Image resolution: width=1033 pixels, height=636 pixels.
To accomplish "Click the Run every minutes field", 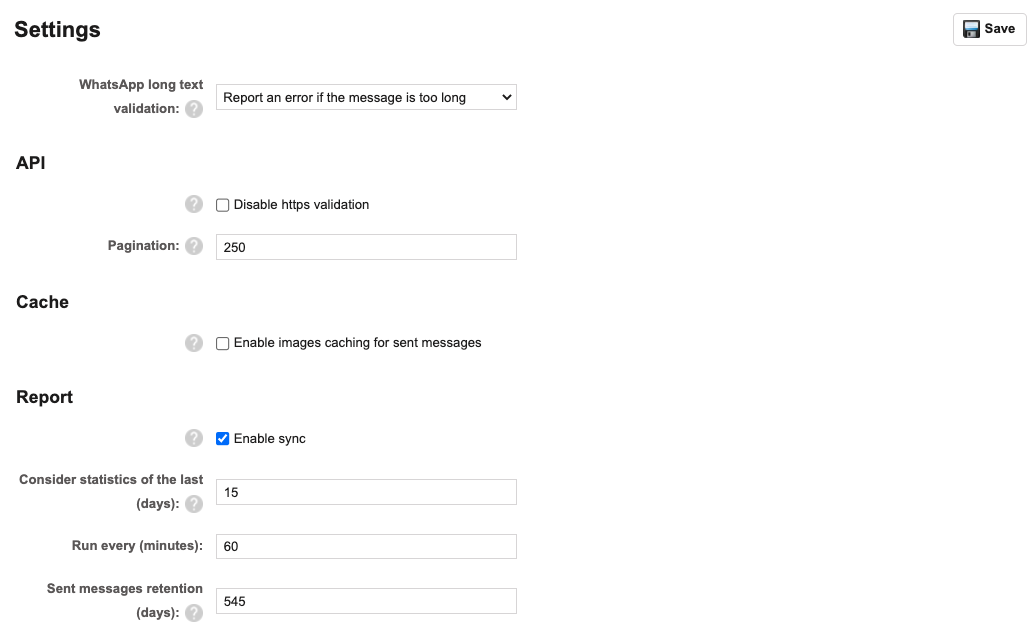I will (366, 546).
